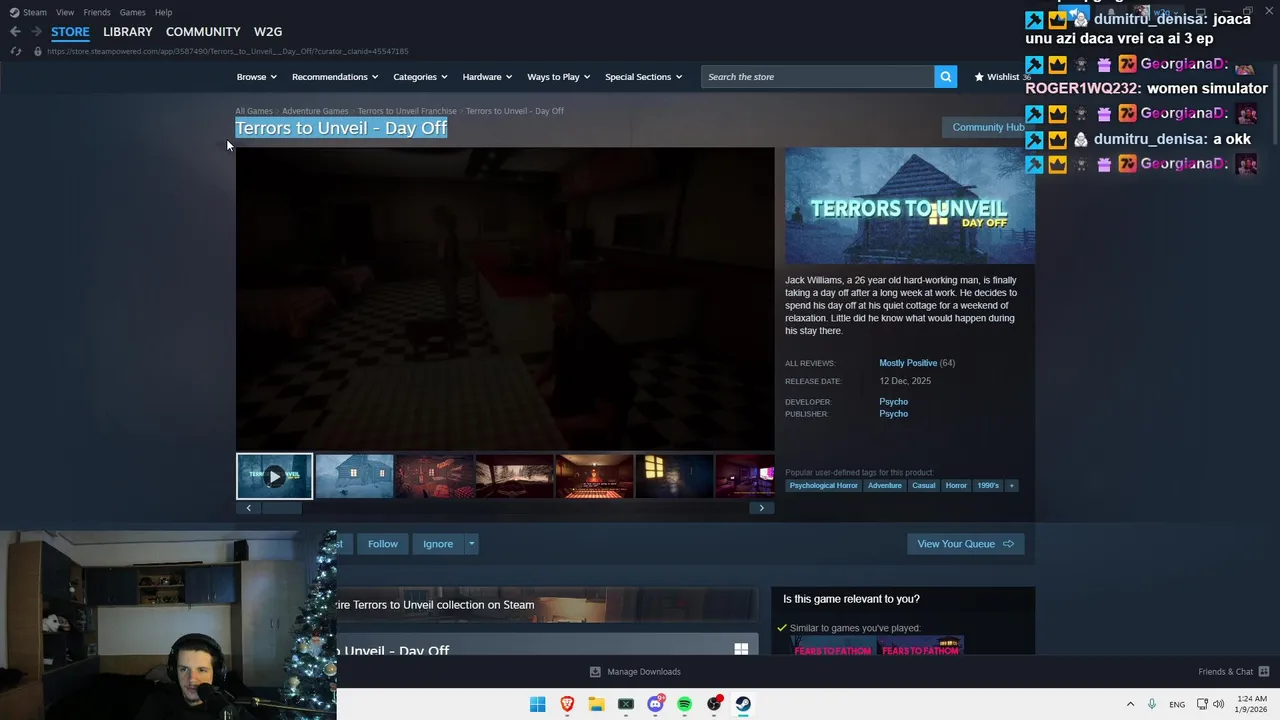Open the Community Hub
The image size is (1280, 720).
click(986, 127)
